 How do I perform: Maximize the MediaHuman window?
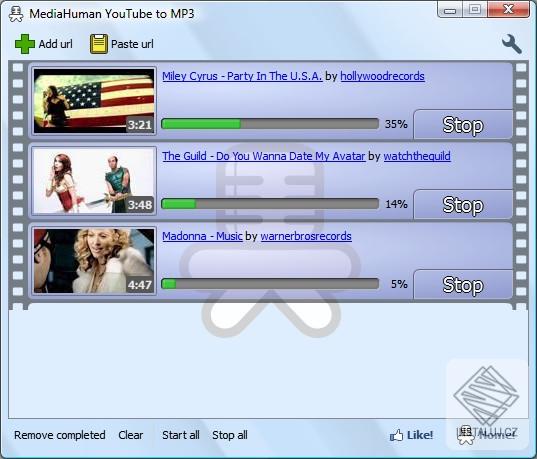(474, 10)
